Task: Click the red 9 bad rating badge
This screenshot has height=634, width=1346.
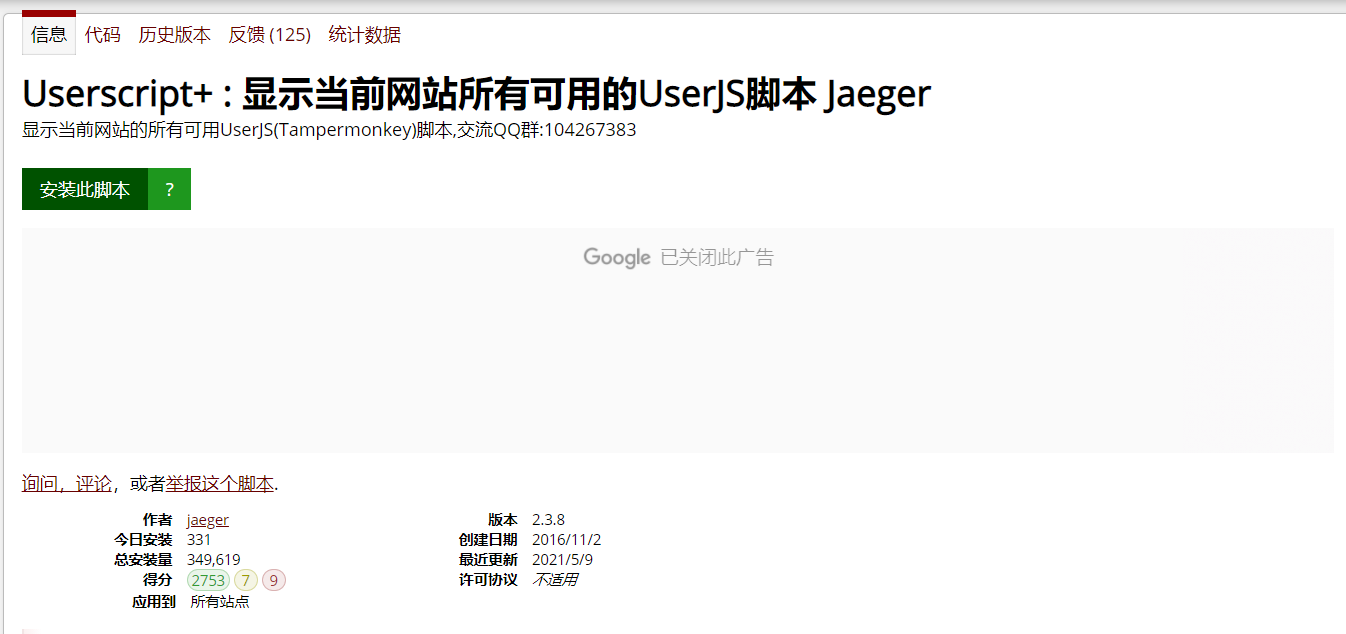Action: click(x=274, y=580)
